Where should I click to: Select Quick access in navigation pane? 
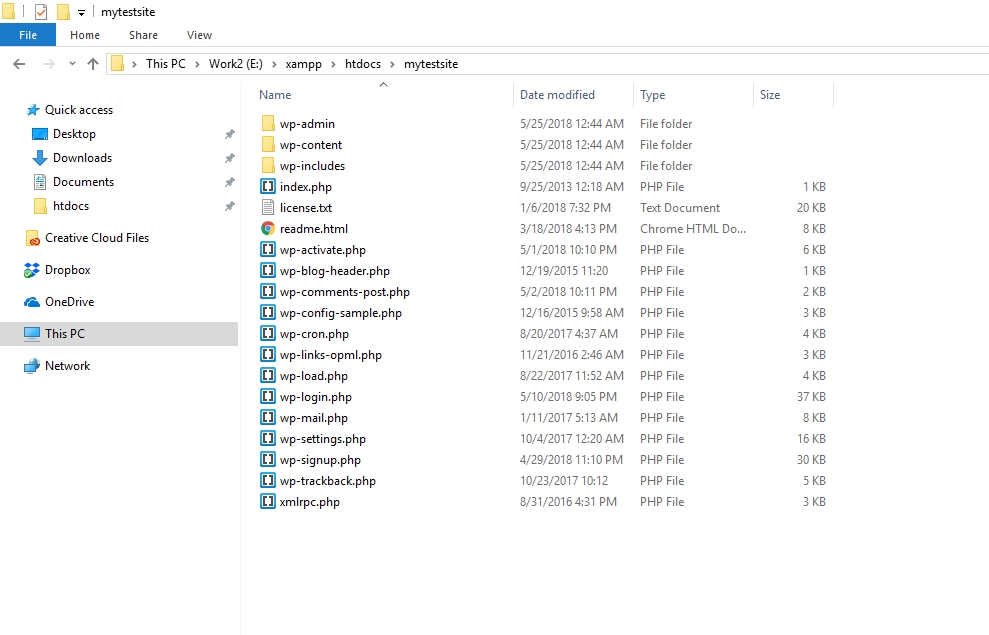tap(79, 110)
